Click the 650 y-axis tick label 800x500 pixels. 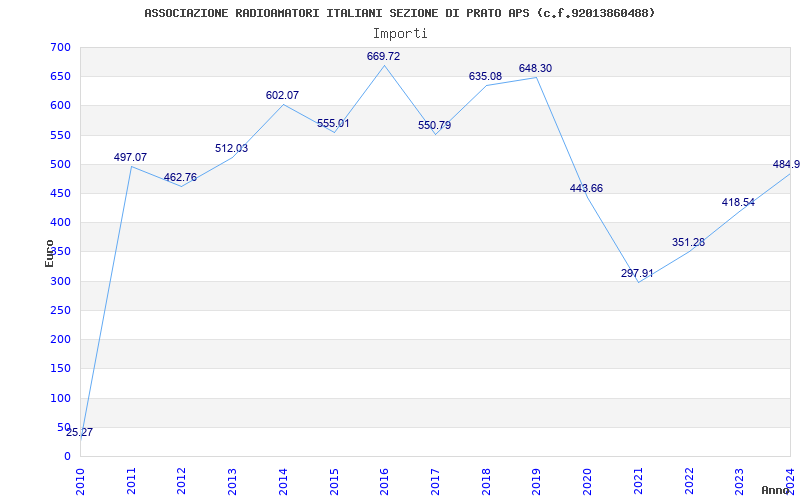[x=61, y=77]
